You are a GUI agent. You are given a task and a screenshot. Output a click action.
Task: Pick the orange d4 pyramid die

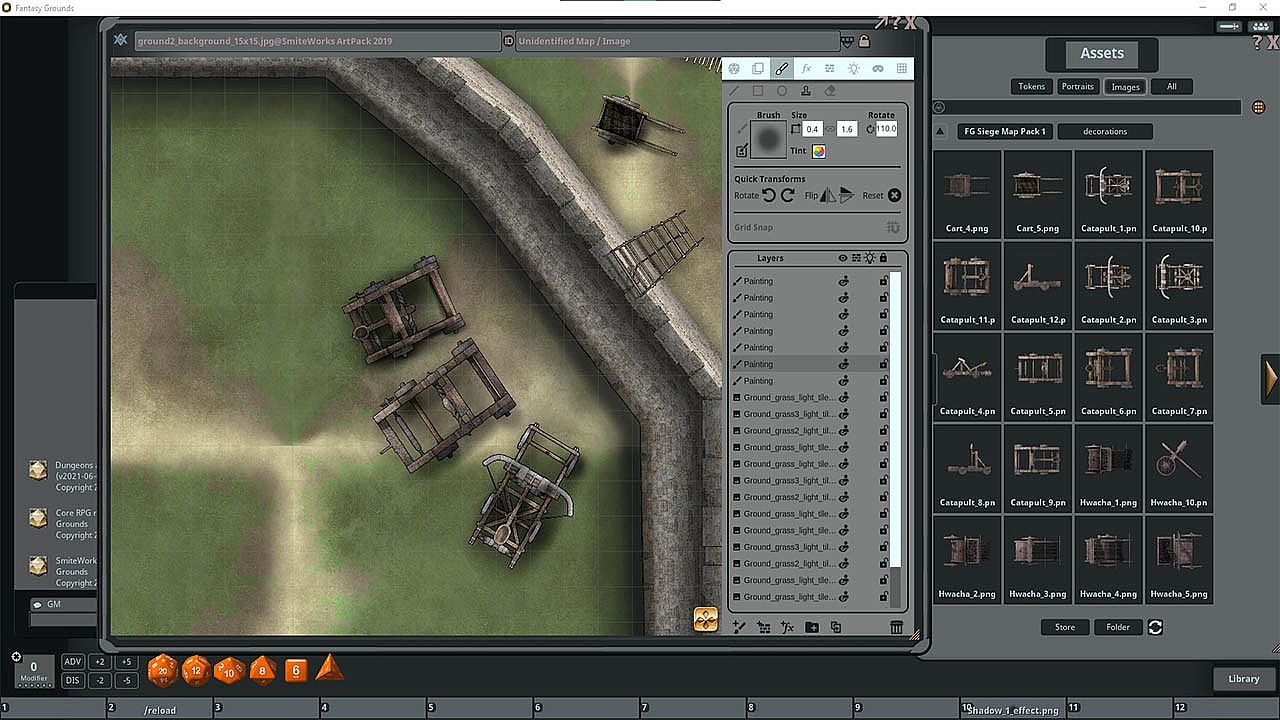pyautogui.click(x=329, y=668)
